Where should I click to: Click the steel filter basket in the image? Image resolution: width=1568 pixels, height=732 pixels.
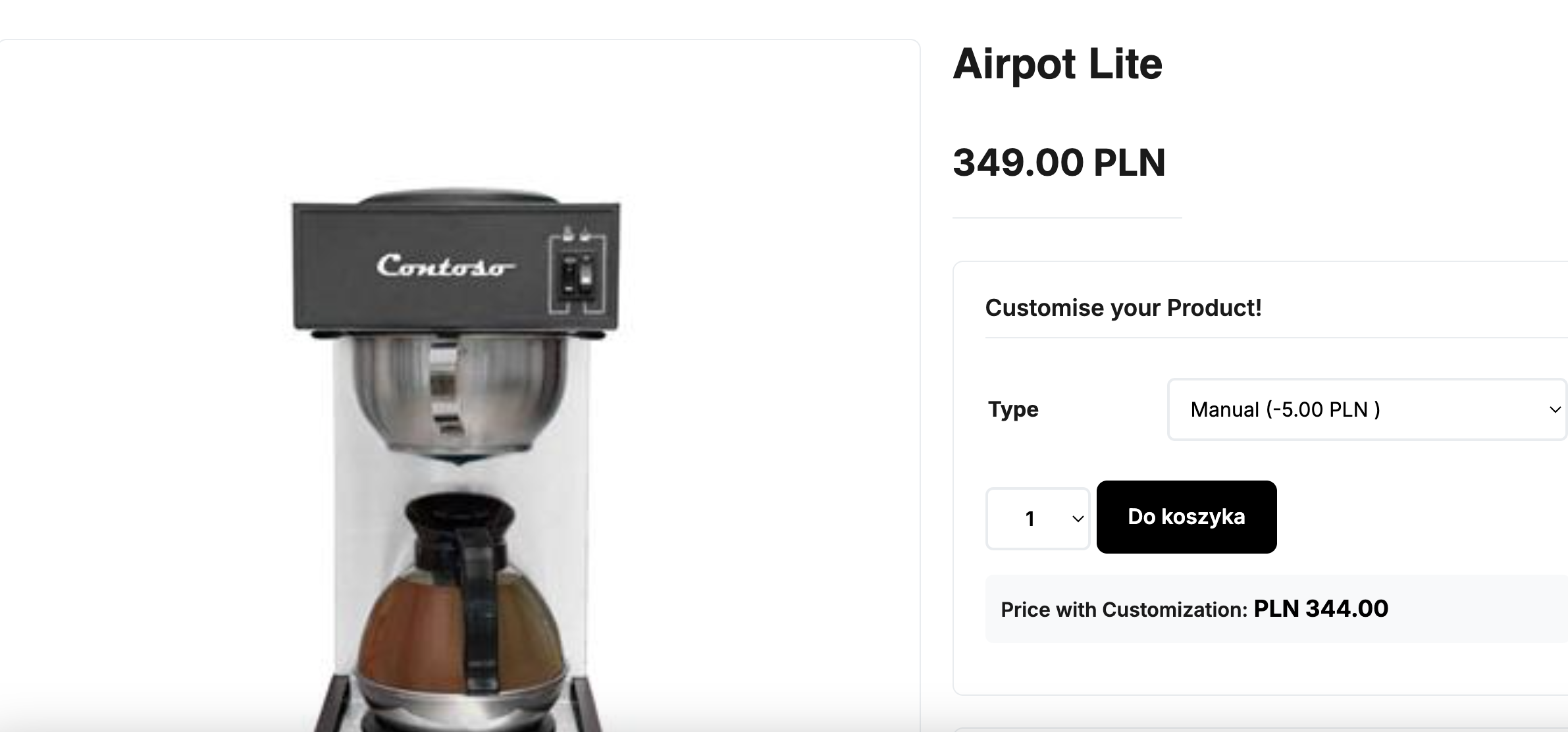pos(459,394)
